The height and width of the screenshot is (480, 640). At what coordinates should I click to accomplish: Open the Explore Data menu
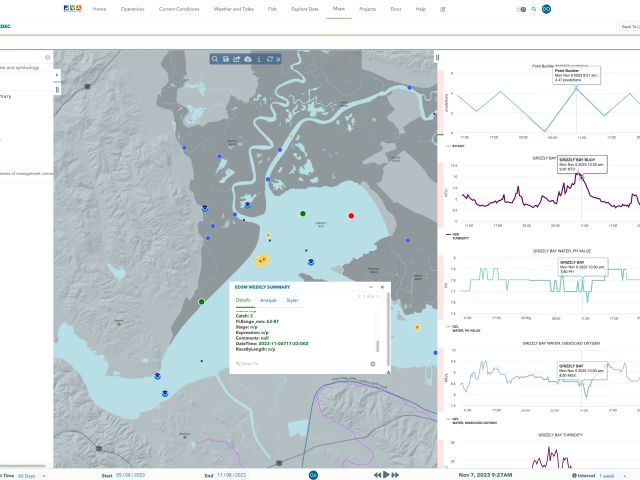click(x=304, y=9)
